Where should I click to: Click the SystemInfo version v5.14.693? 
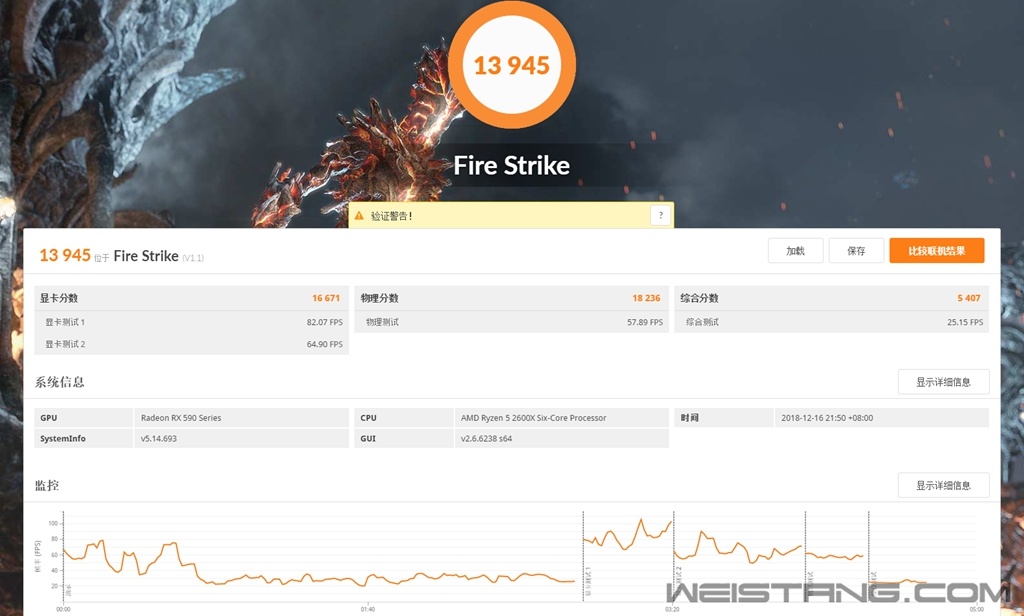(159, 439)
